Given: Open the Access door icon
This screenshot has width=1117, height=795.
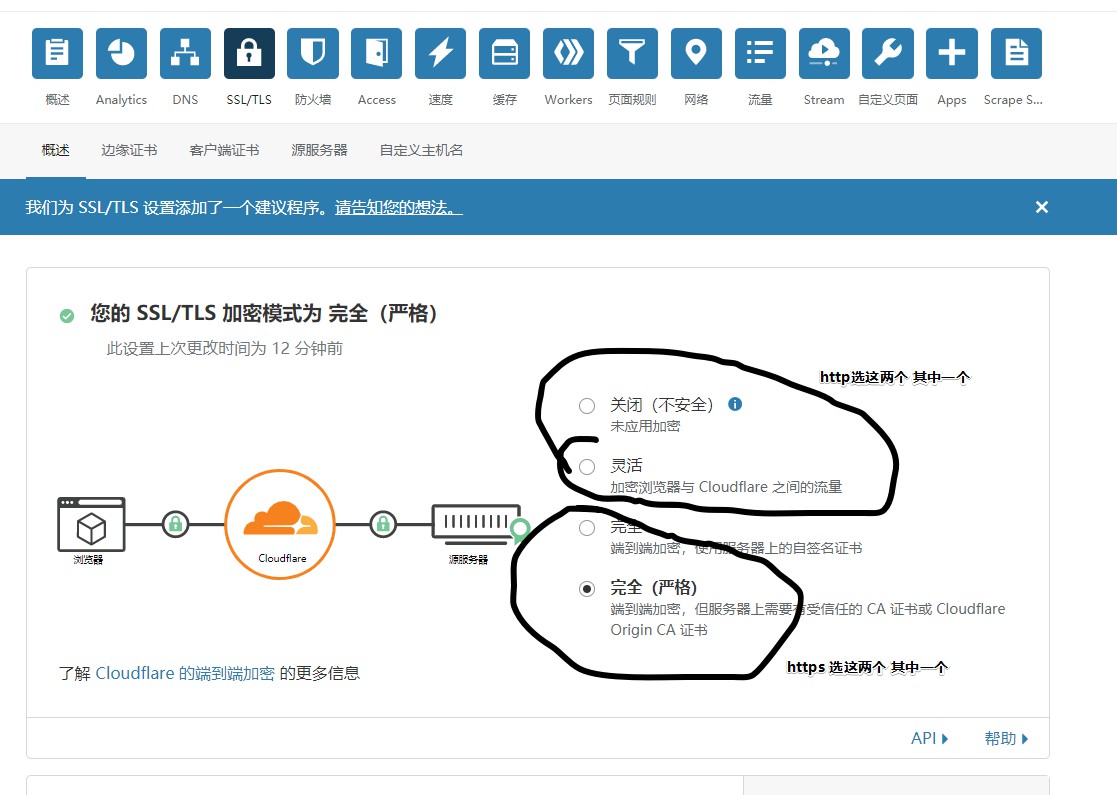Looking at the screenshot, I should (377, 53).
